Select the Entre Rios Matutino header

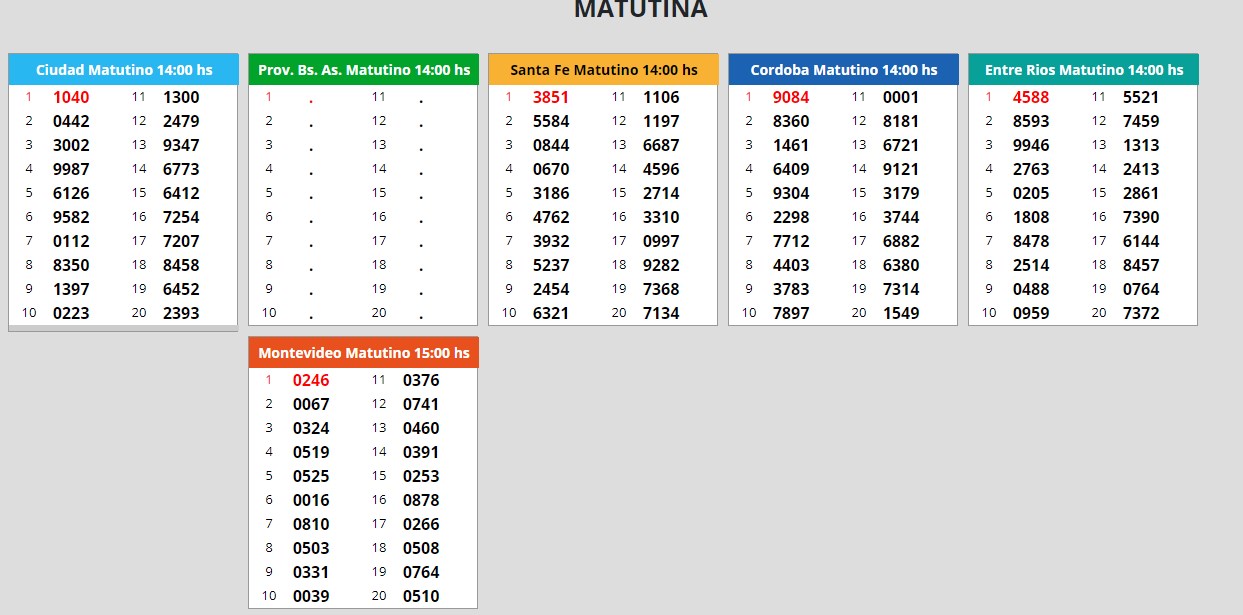click(x=1083, y=70)
